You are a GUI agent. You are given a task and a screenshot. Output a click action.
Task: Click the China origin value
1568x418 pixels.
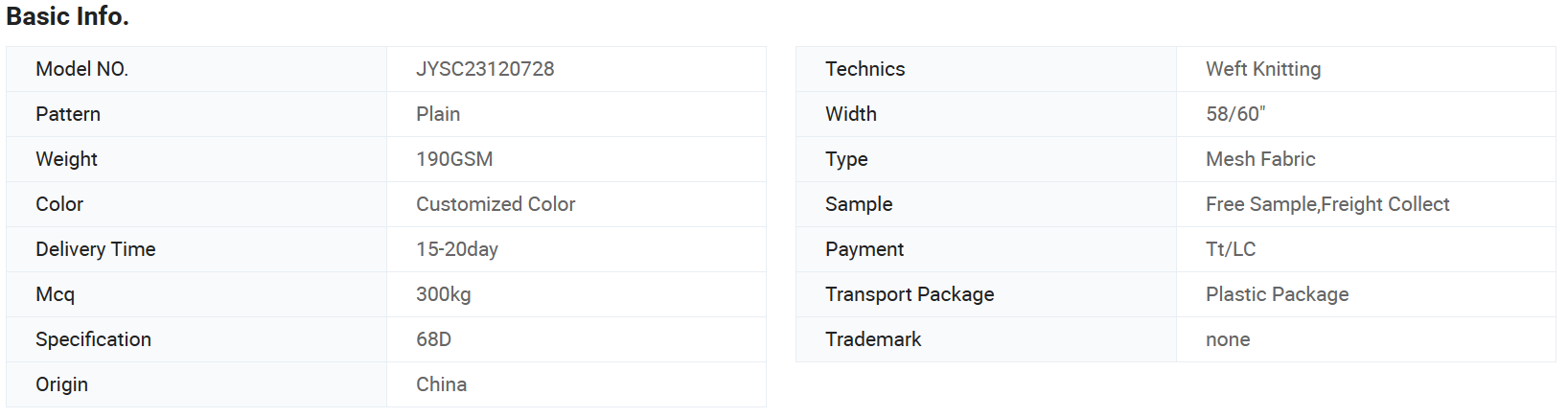(x=442, y=384)
